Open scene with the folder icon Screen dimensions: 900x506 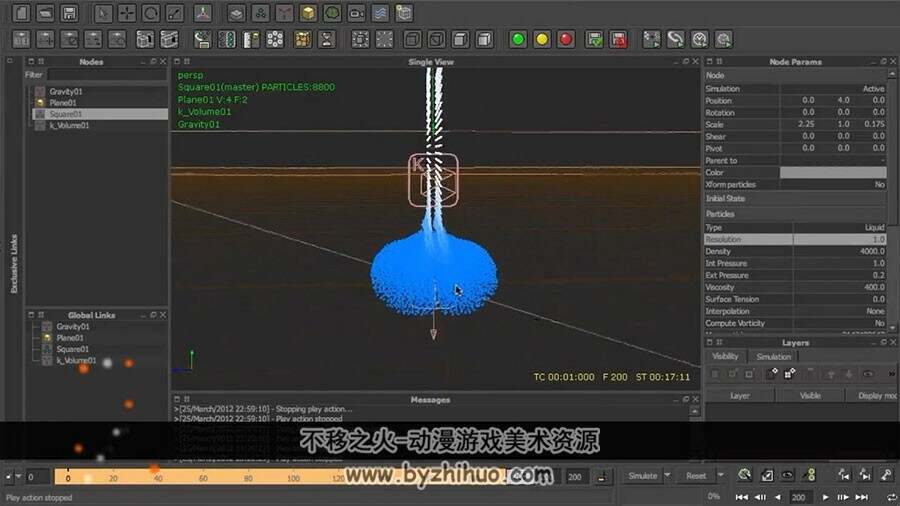click(x=45, y=13)
